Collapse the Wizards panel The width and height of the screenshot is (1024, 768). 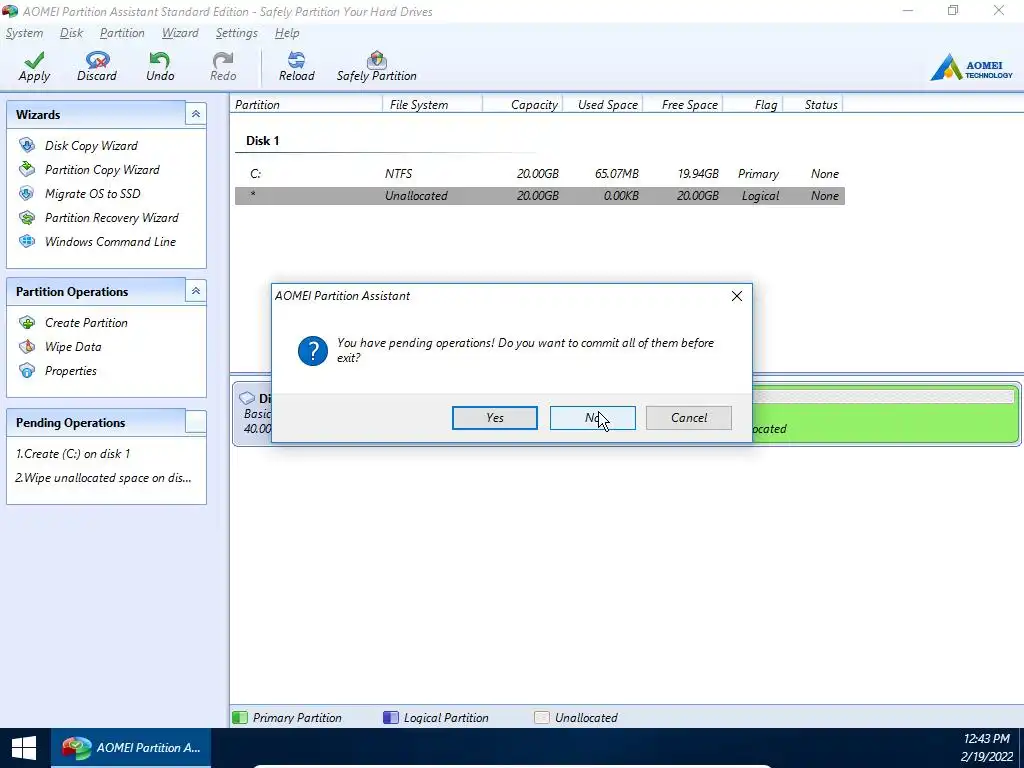[x=195, y=114]
